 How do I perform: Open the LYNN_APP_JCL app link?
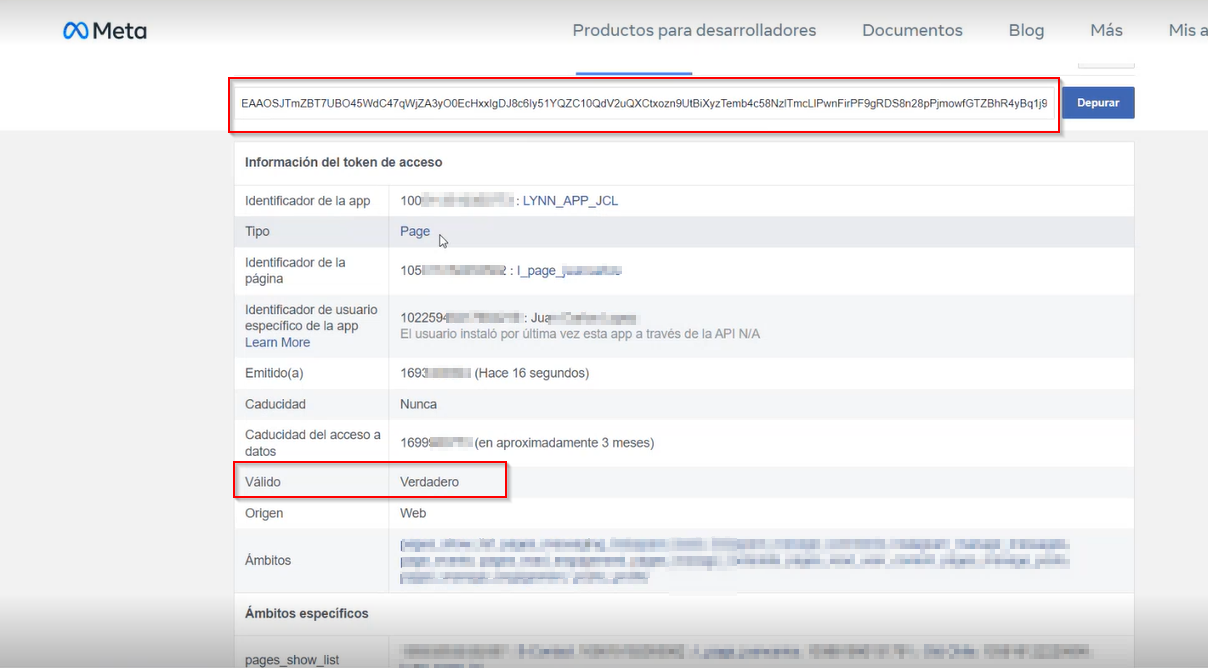pyautogui.click(x=570, y=201)
